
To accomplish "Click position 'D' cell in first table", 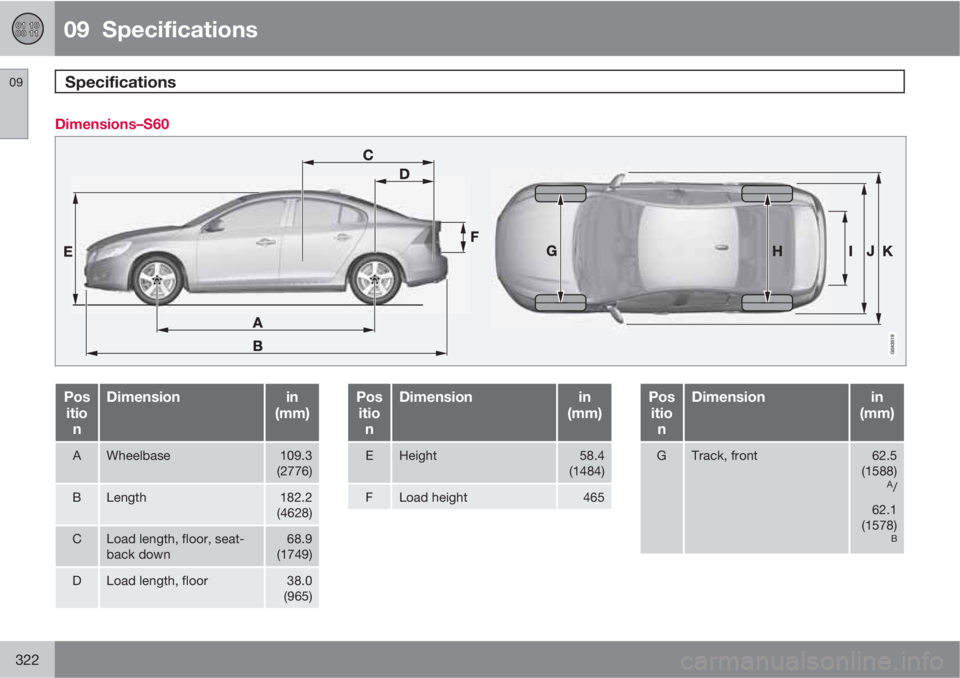I will (77, 588).
